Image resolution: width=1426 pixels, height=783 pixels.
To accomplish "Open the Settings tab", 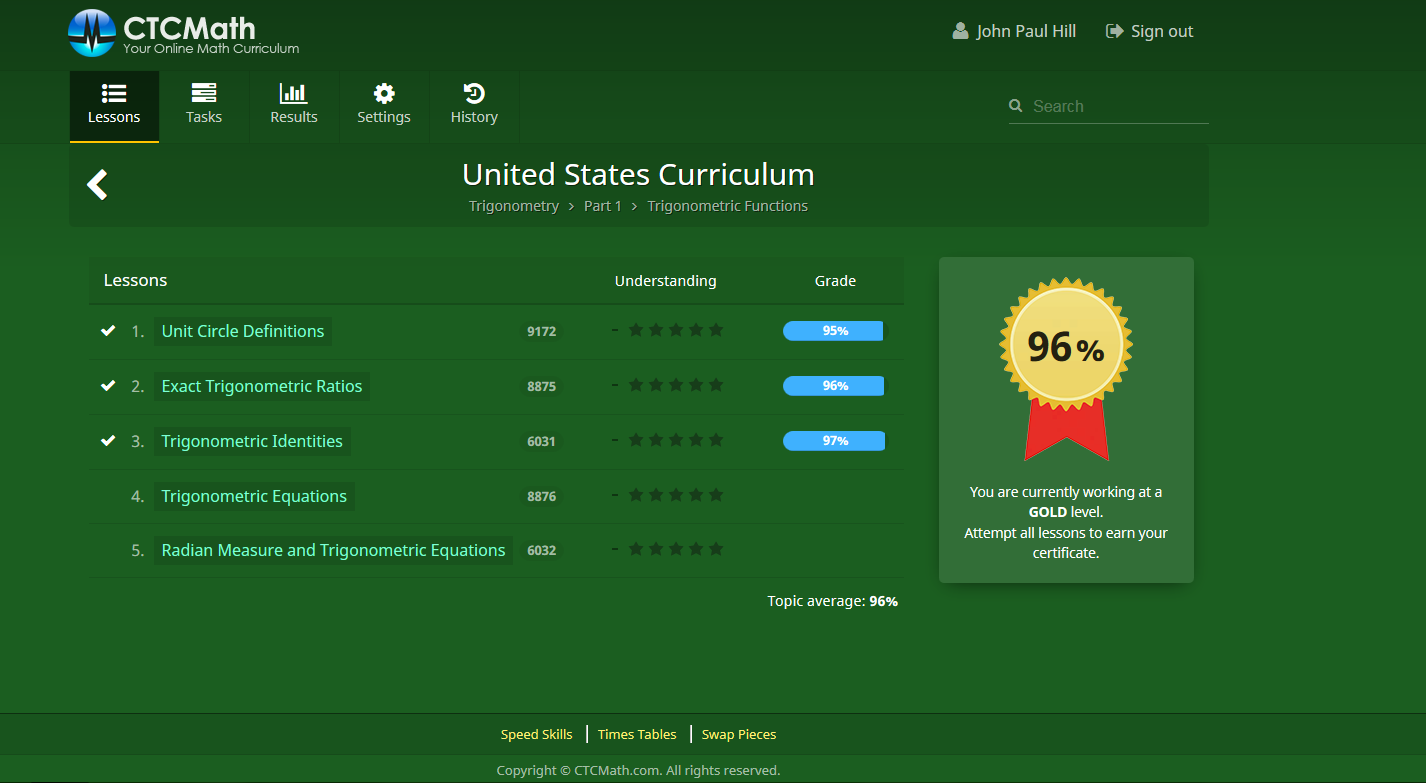I will coord(384,106).
